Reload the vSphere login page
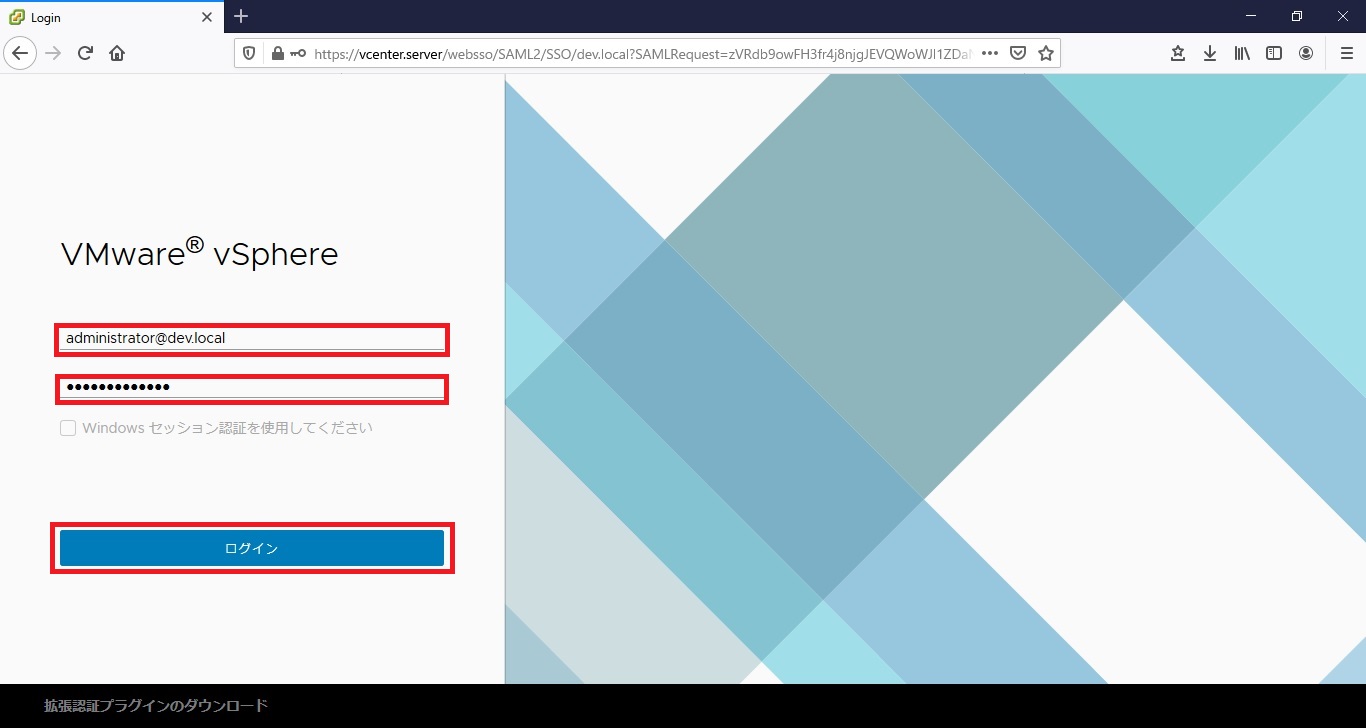This screenshot has width=1366, height=728. (x=85, y=53)
